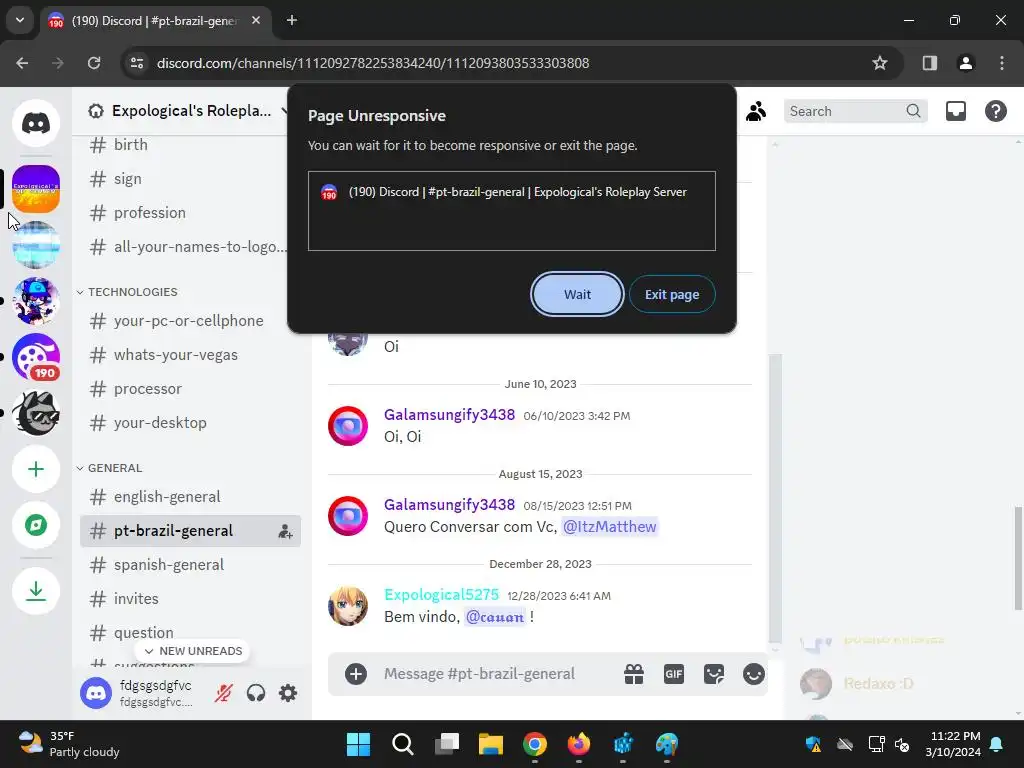Open the server icon with 190 badge
Screen dimensions: 1024x768
click(x=36, y=357)
